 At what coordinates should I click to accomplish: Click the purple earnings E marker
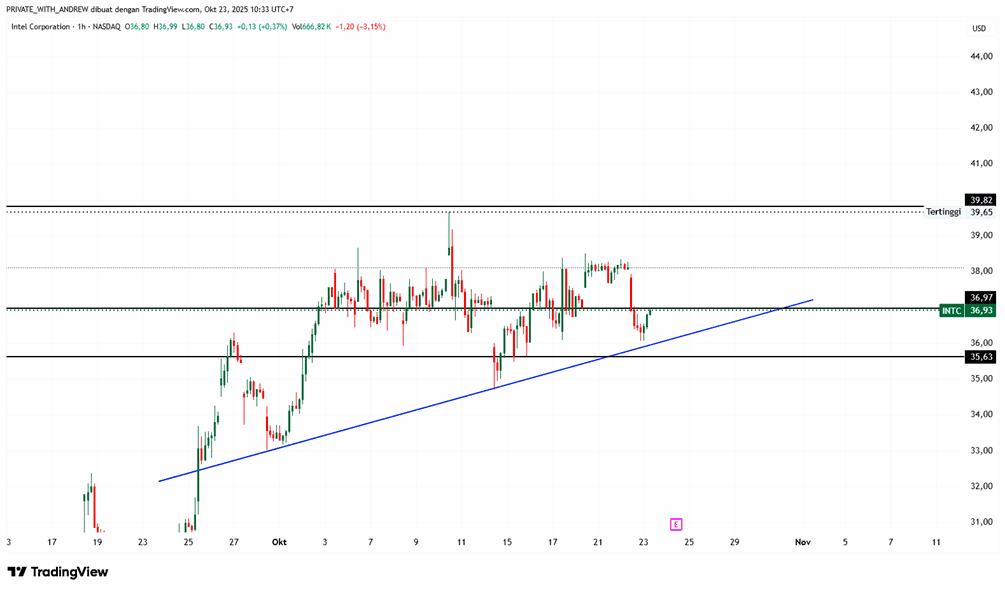point(676,523)
